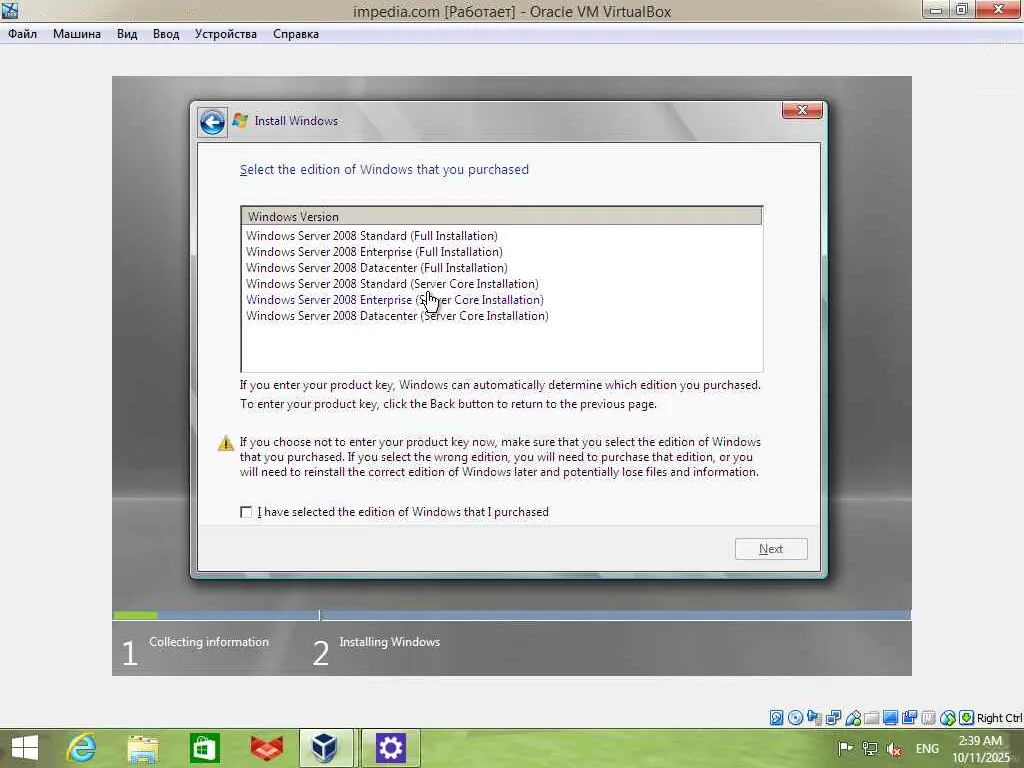This screenshot has height=768, width=1024.
Task: Open the CPU features status bar indicator
Action: pyautogui.click(x=928, y=718)
